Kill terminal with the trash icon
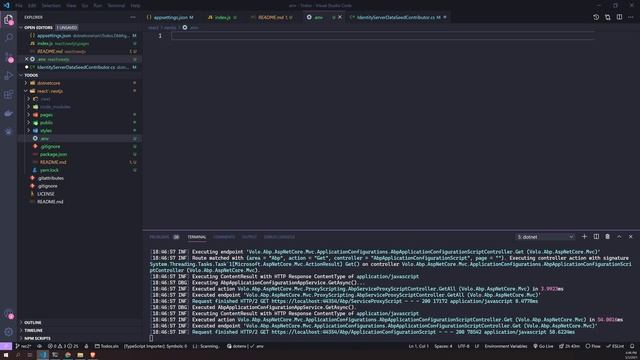Viewport: 640px width, 360px height. [x=607, y=237]
